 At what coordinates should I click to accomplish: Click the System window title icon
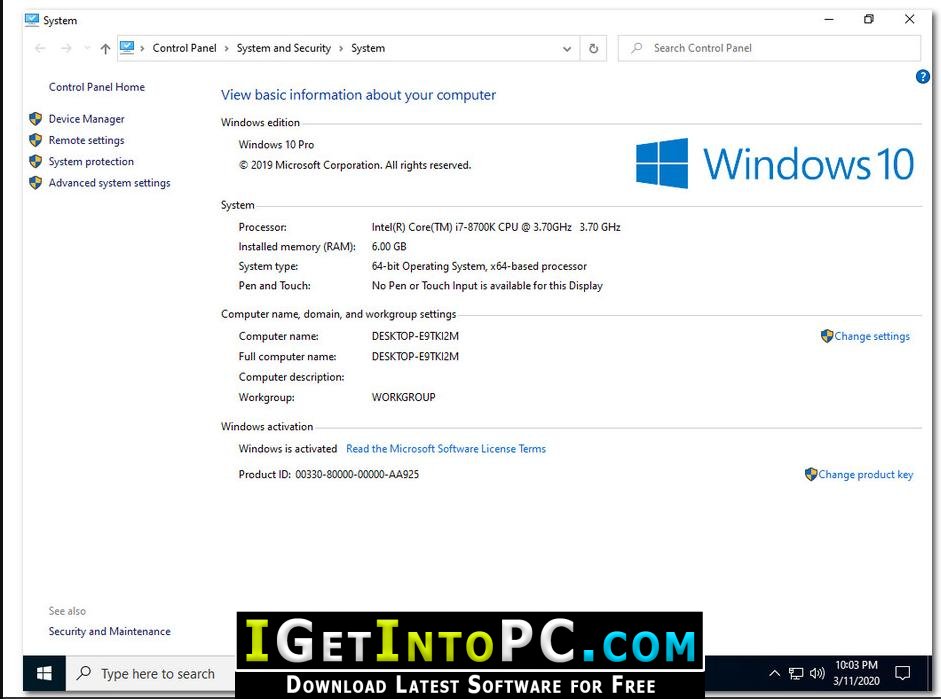click(x=32, y=20)
